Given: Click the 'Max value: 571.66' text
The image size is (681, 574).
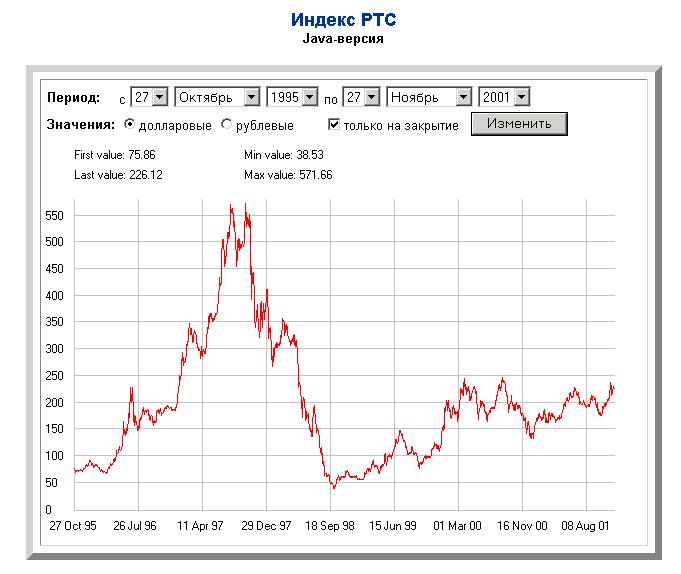Looking at the screenshot, I should pos(288,175).
